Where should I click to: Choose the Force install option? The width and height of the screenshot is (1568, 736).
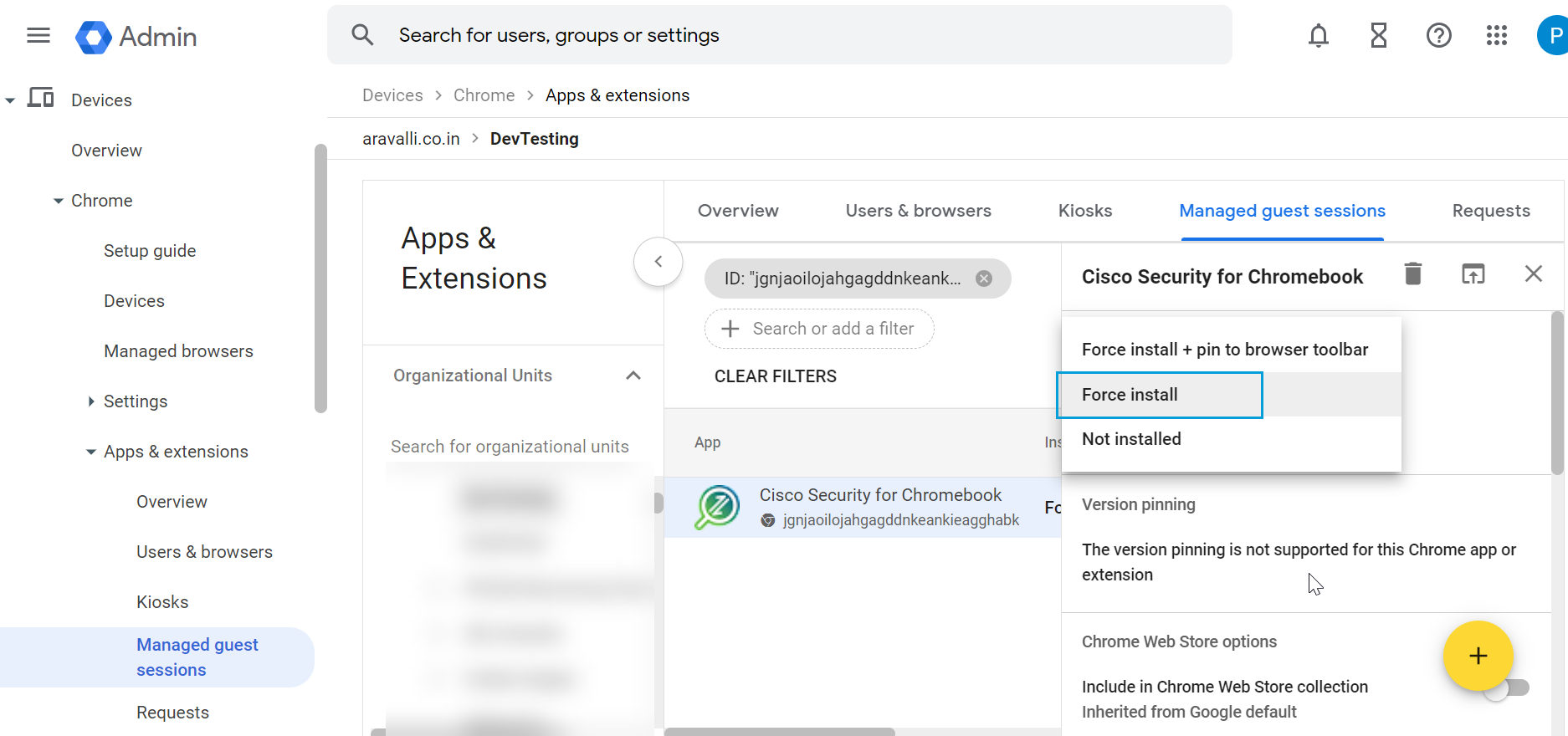pos(1232,395)
